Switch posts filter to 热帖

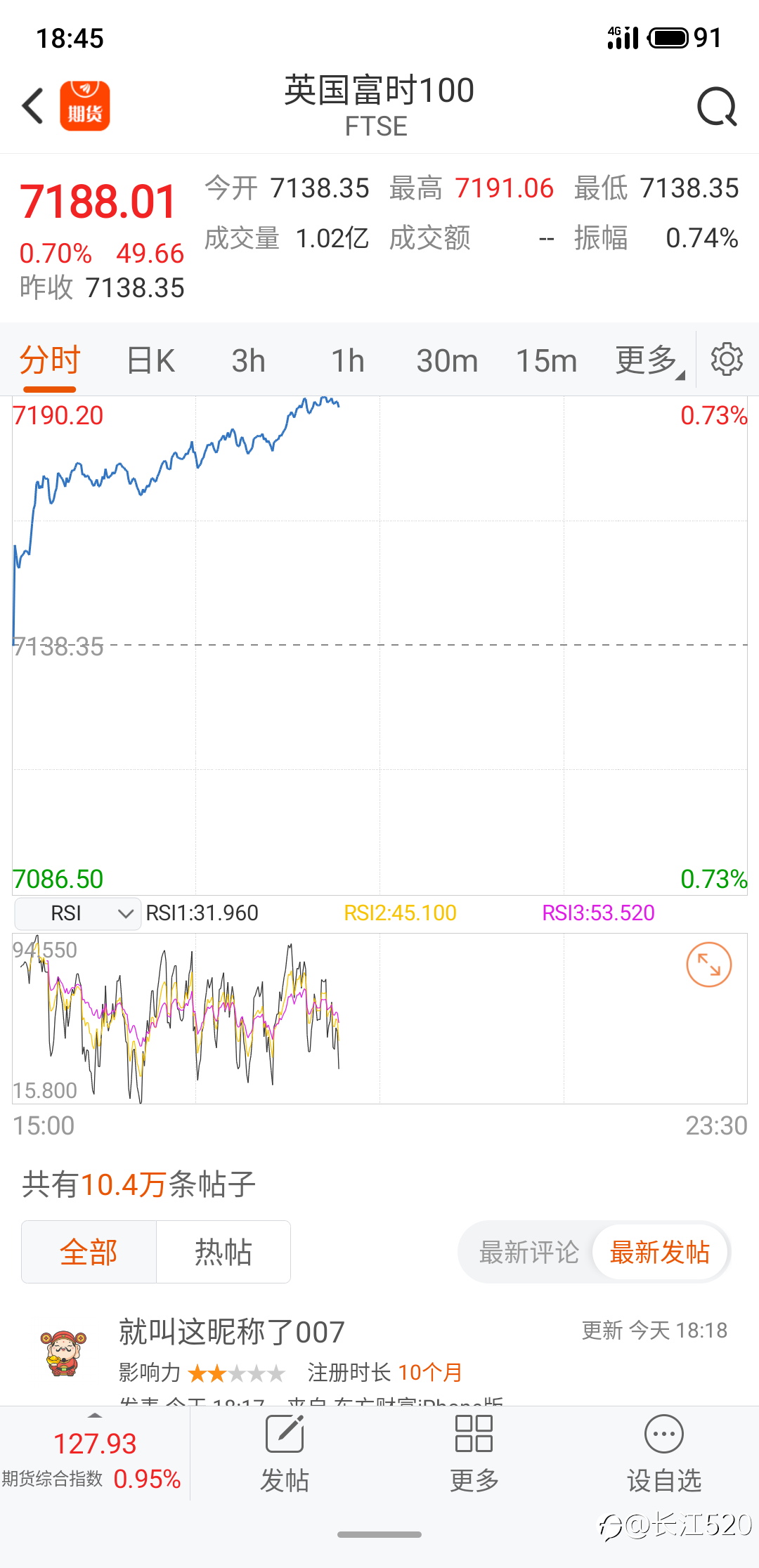tap(223, 1253)
